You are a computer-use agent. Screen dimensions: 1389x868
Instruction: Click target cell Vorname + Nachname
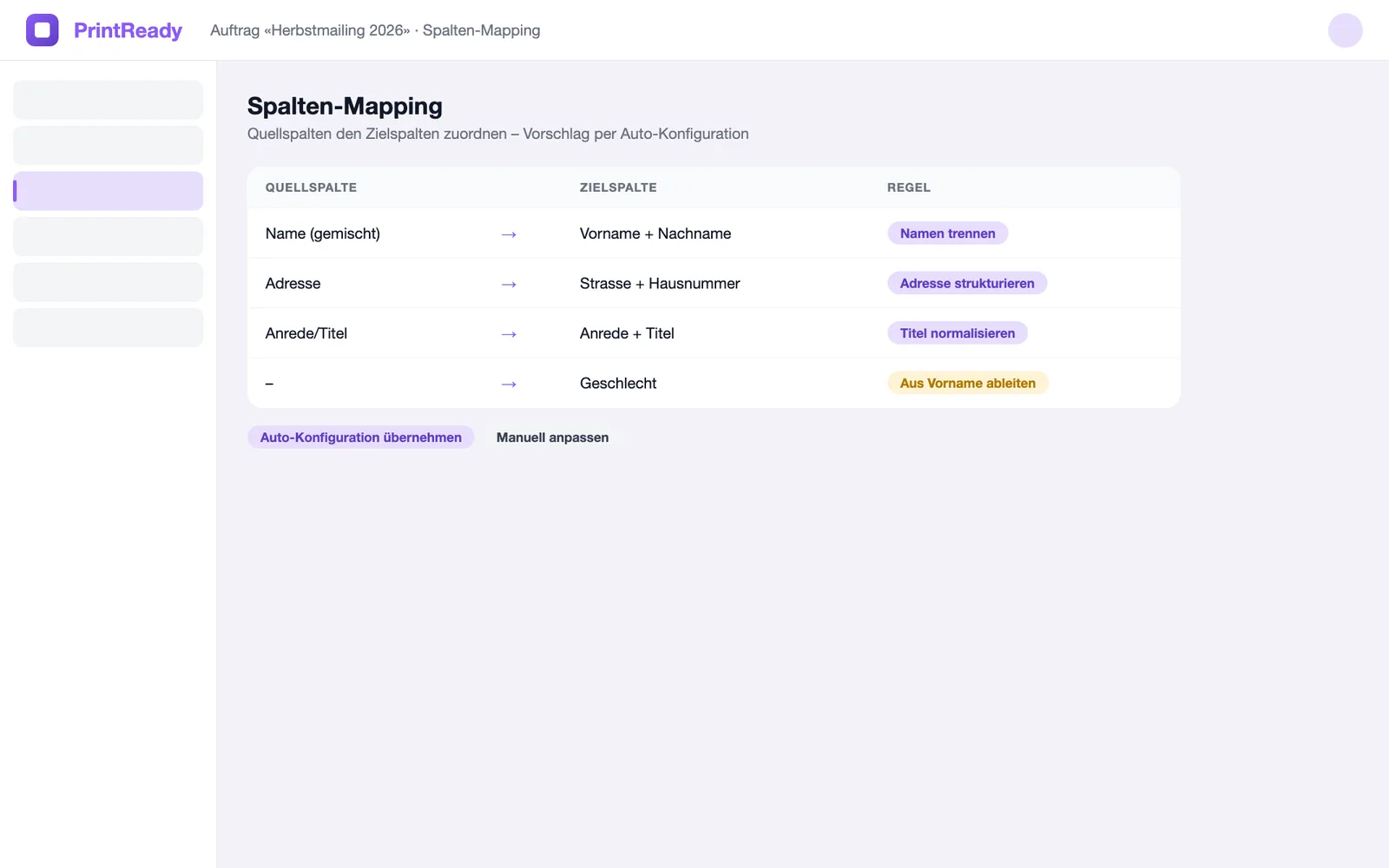pyautogui.click(x=655, y=233)
